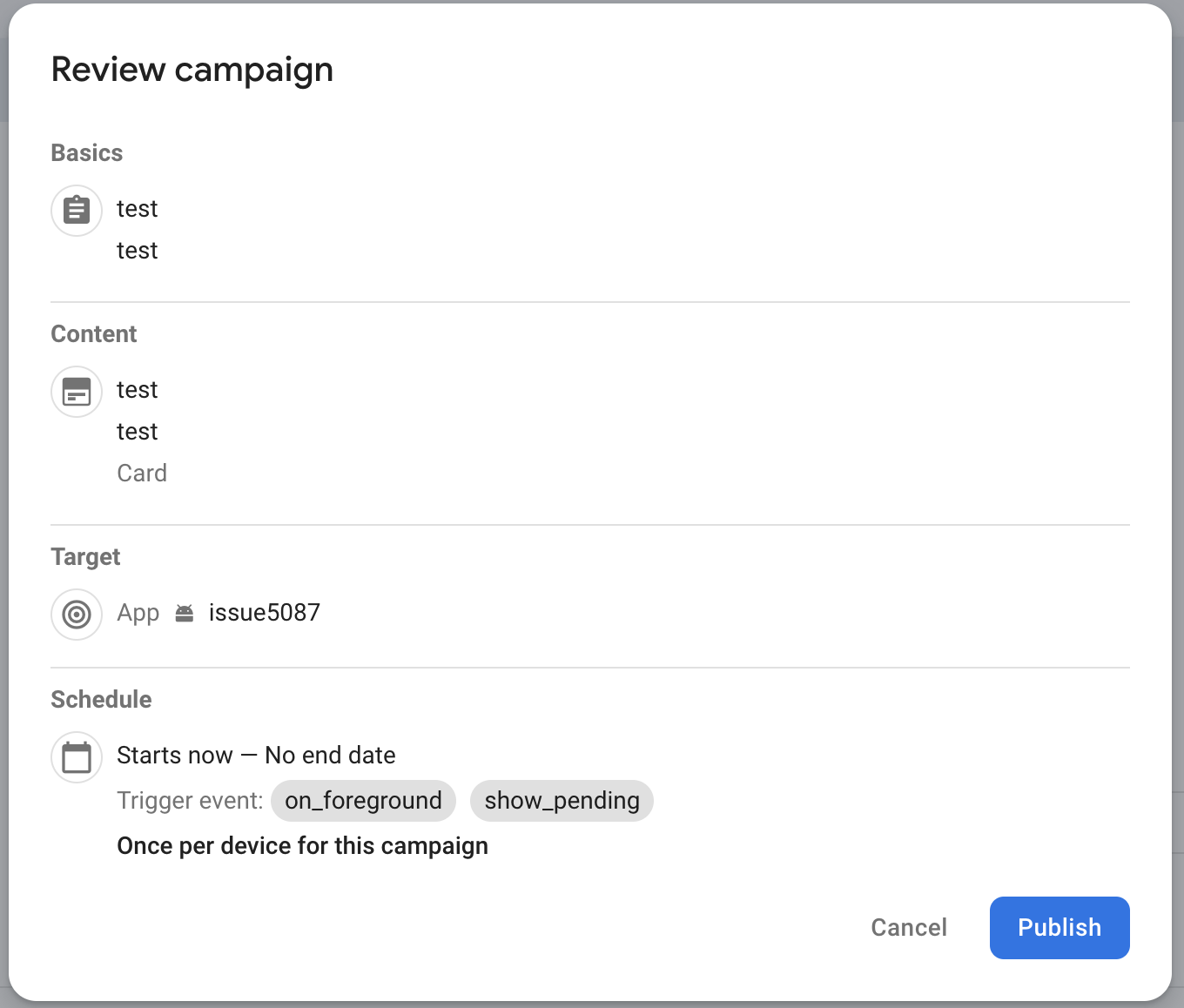Click the message title test under Content
The image size is (1184, 1008).
coord(137,390)
